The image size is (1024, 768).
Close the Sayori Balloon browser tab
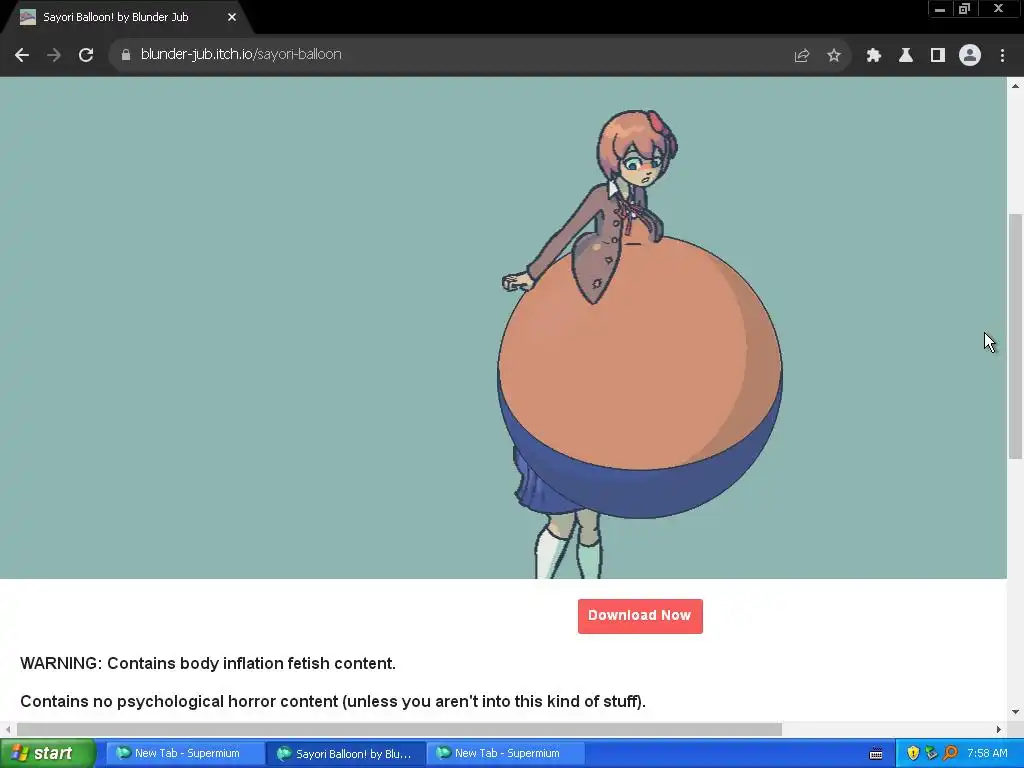[232, 17]
